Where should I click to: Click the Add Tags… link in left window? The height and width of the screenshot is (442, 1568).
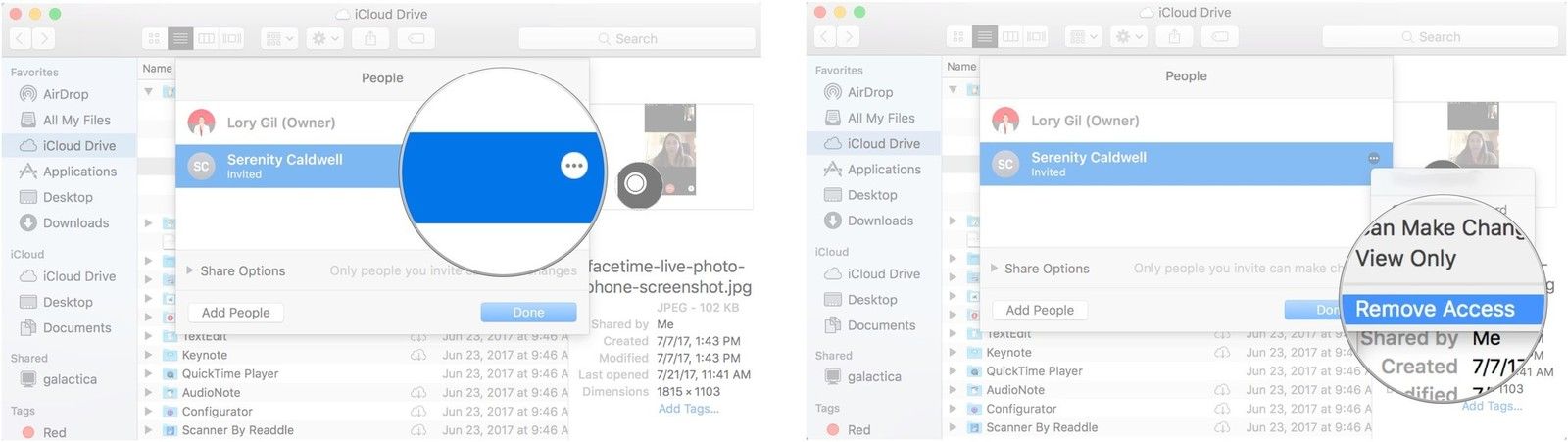(688, 409)
